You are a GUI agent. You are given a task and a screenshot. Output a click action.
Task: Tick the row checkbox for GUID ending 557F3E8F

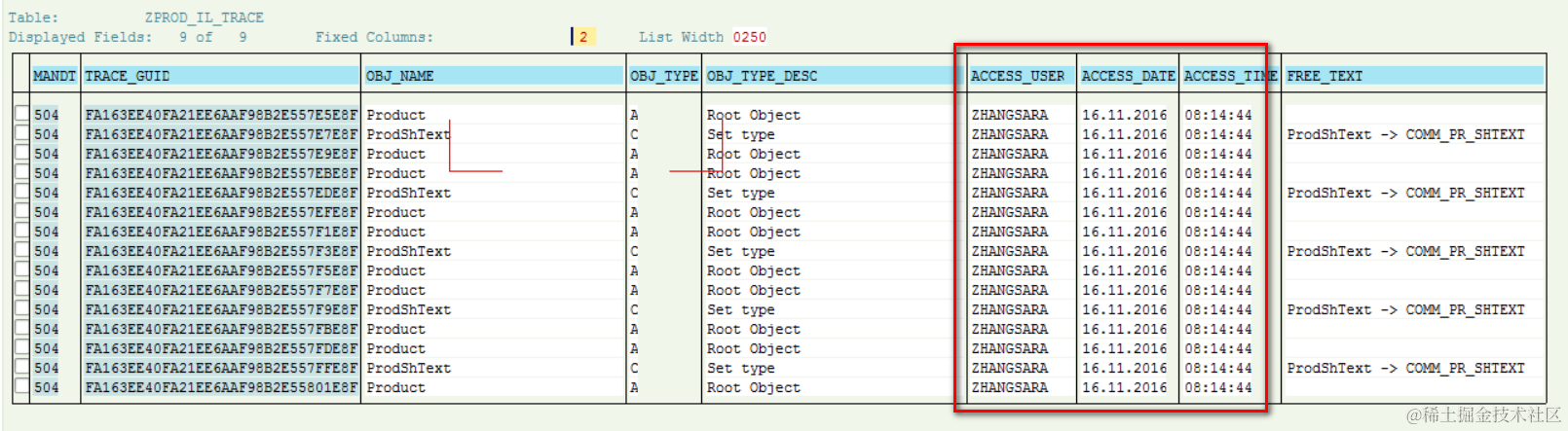(x=21, y=250)
